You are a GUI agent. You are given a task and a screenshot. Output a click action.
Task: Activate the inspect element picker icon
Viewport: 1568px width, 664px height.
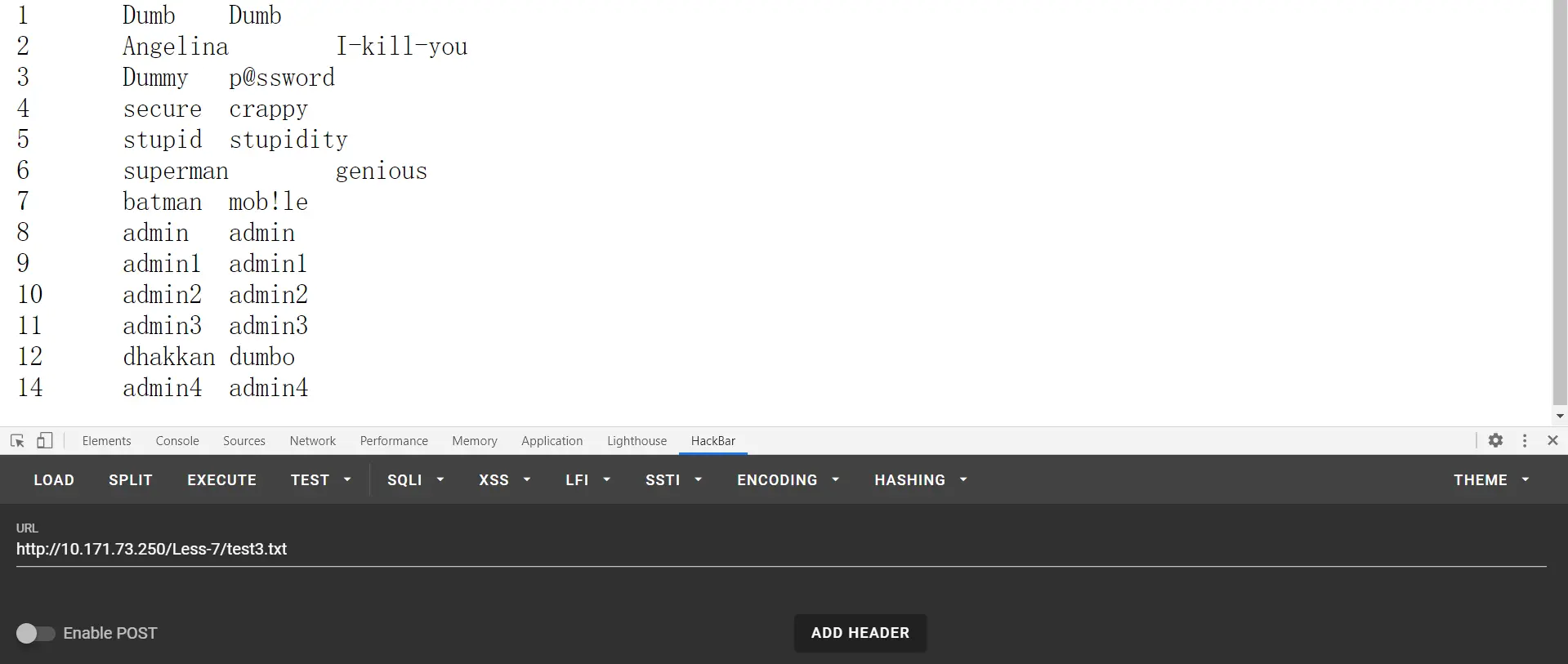(17, 441)
